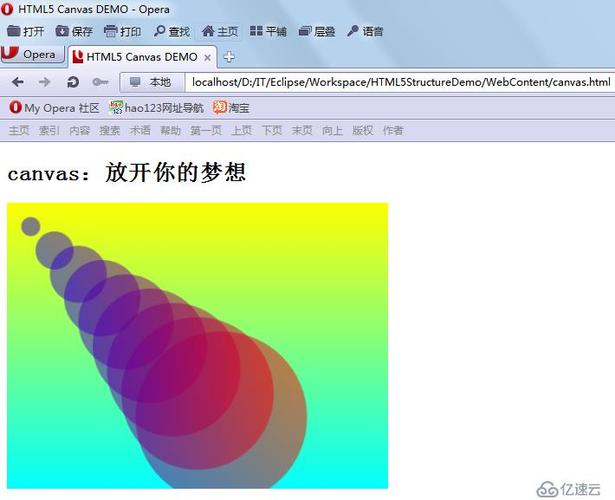615x500 pixels.
Task: Click the 层叠 (Cascade) windows button
Action: (317, 31)
